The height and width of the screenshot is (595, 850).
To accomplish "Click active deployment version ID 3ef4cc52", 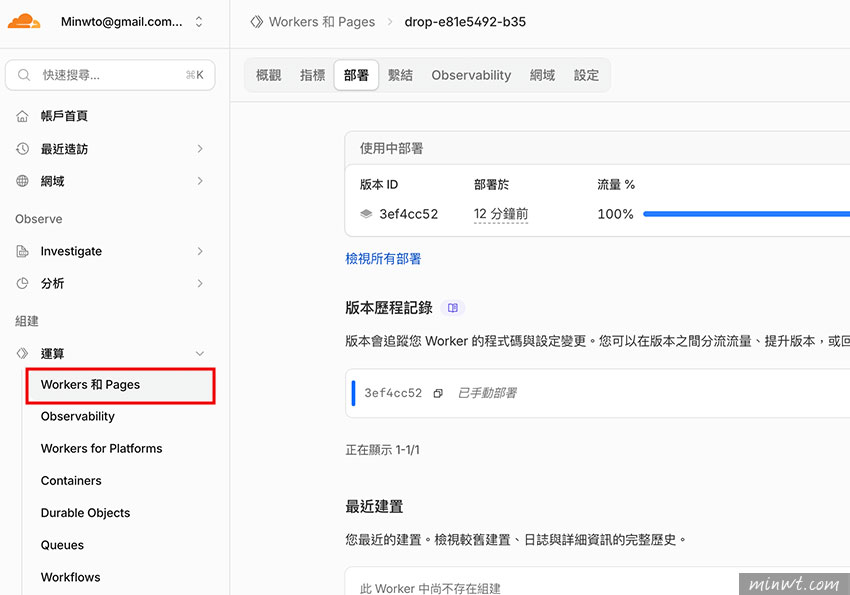I will 409,214.
